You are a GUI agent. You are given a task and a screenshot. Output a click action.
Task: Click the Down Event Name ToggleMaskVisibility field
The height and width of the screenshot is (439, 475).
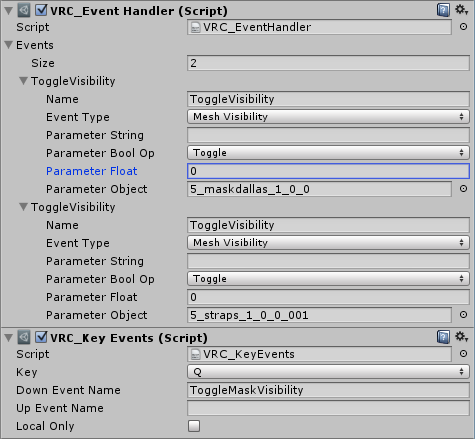tap(328, 390)
